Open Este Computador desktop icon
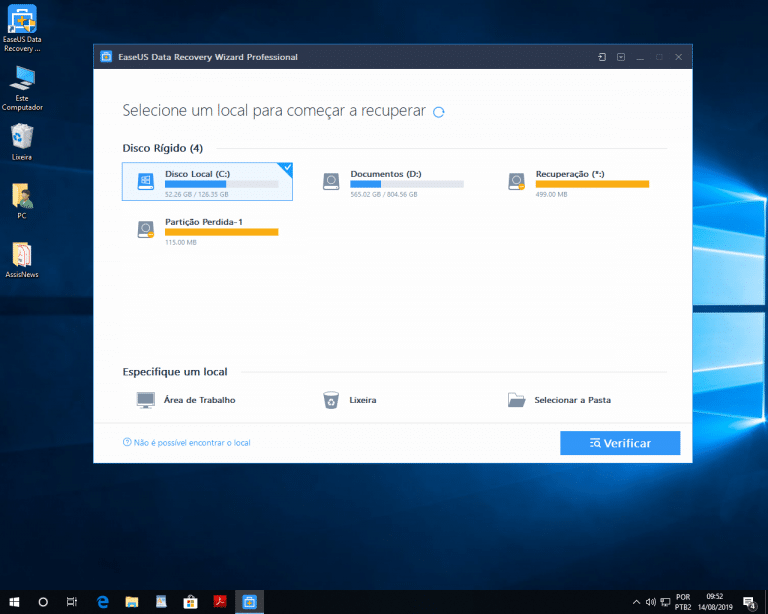This screenshot has height=614, width=768. 22,88
